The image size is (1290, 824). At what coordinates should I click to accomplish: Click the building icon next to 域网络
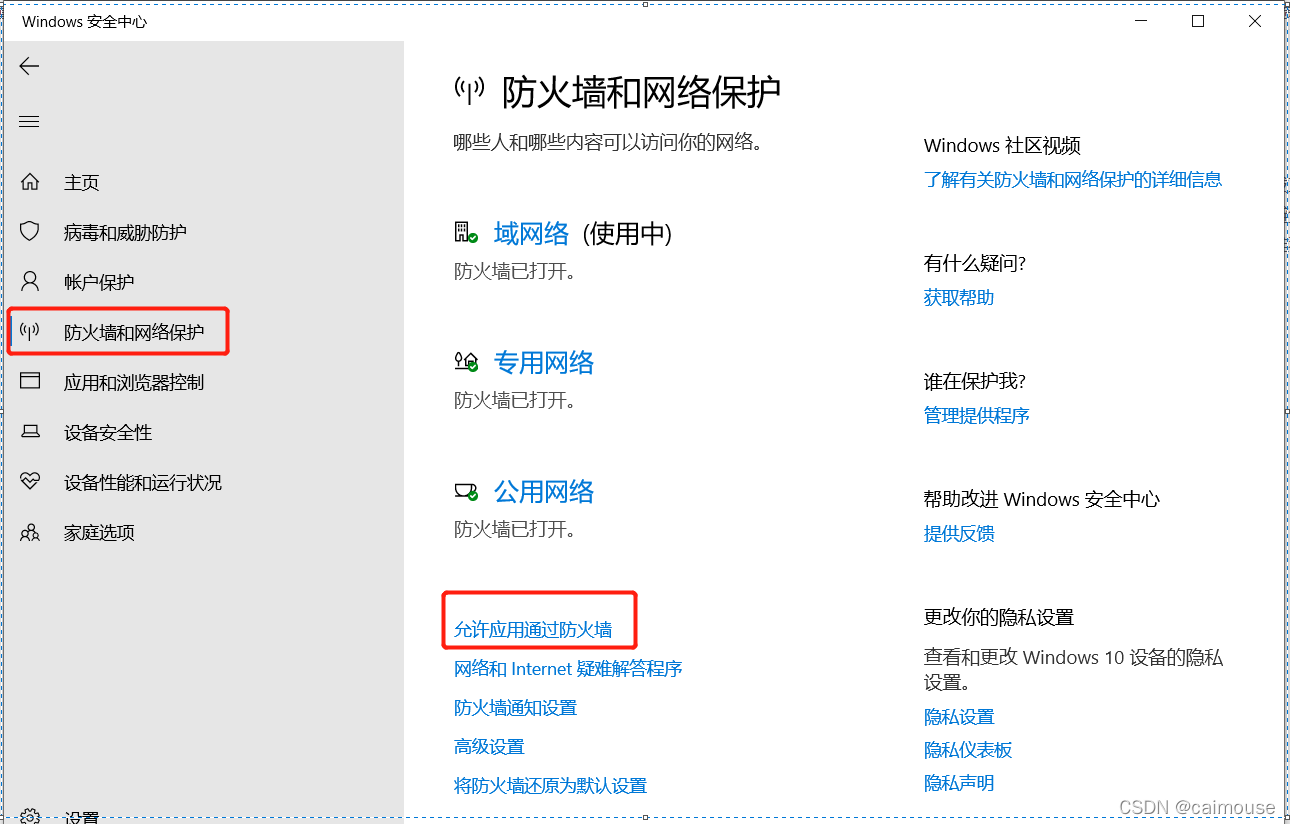[x=466, y=233]
